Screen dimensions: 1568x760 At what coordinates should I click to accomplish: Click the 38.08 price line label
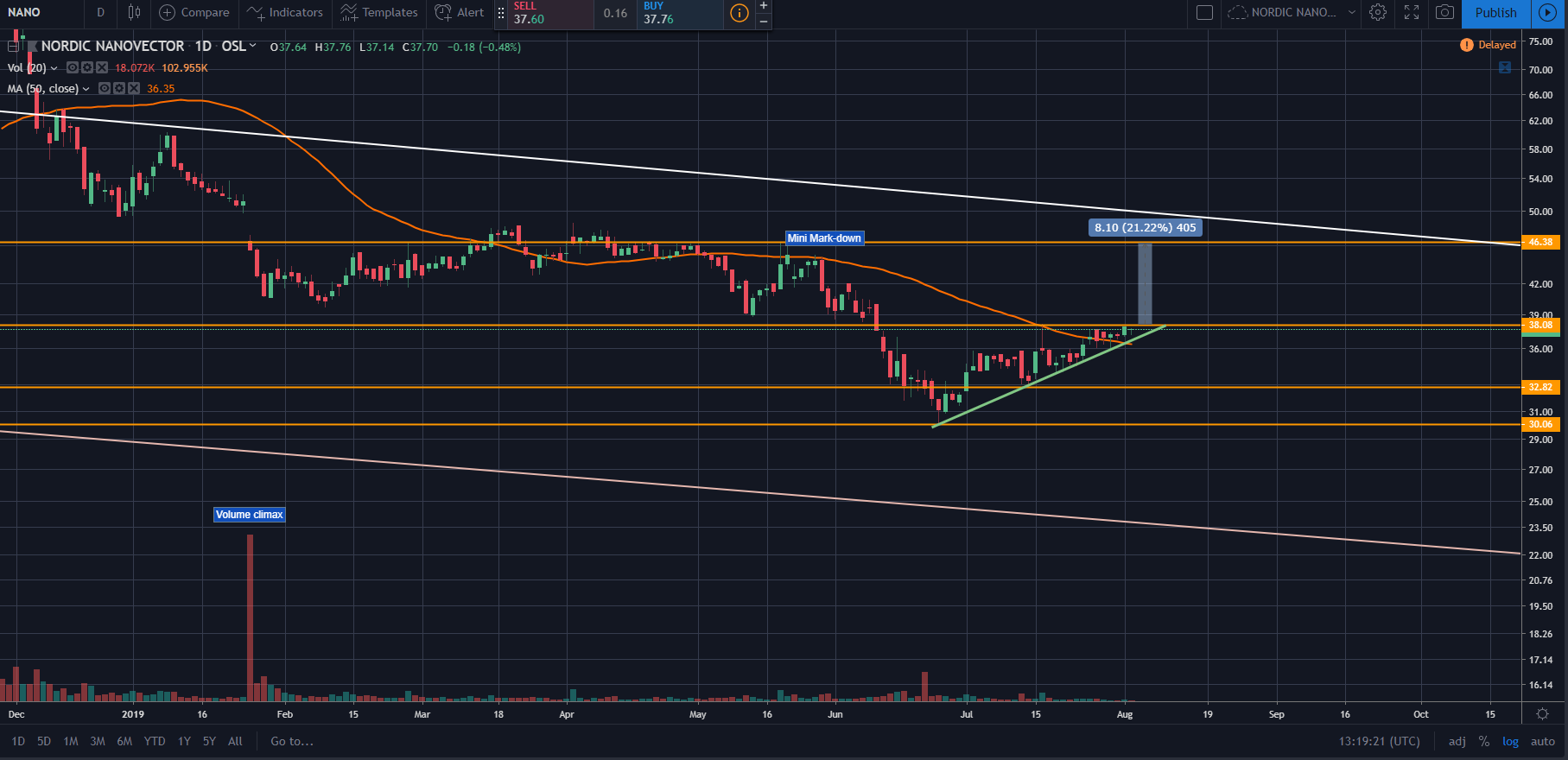pyautogui.click(x=1541, y=325)
